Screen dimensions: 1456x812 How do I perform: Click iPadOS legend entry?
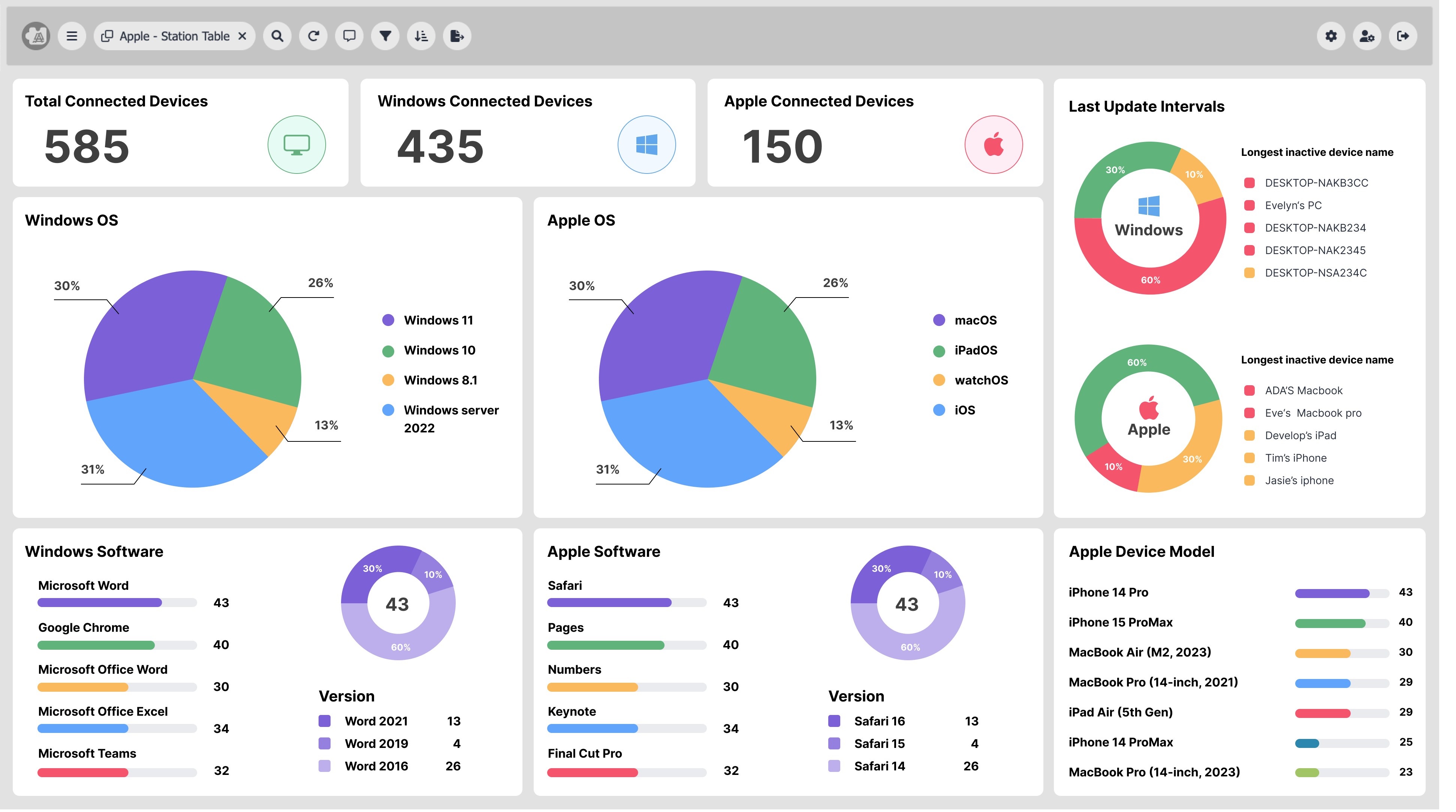(x=965, y=351)
